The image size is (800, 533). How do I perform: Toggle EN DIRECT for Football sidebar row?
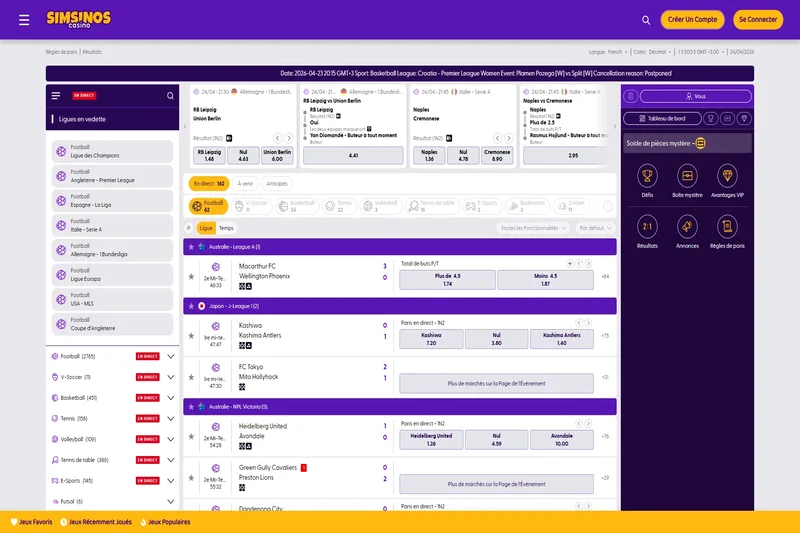147,357
